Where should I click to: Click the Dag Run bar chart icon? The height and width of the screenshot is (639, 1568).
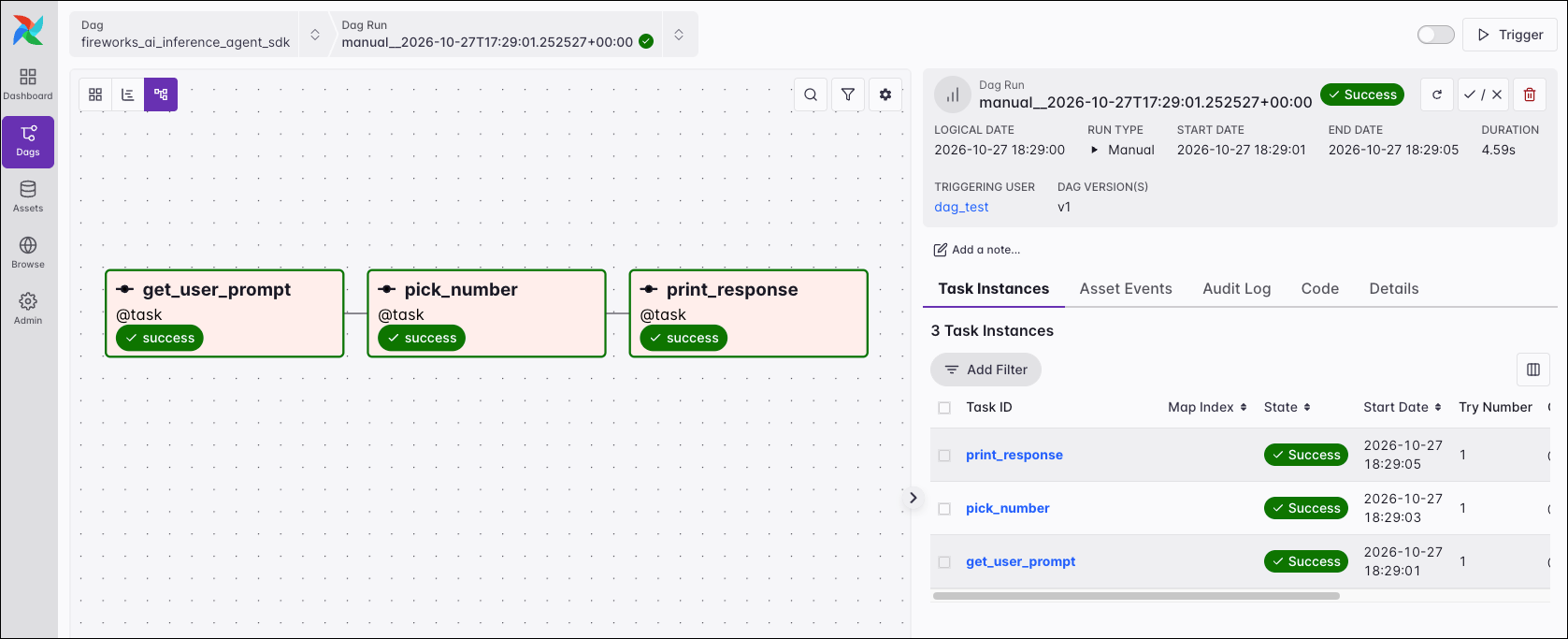(953, 94)
